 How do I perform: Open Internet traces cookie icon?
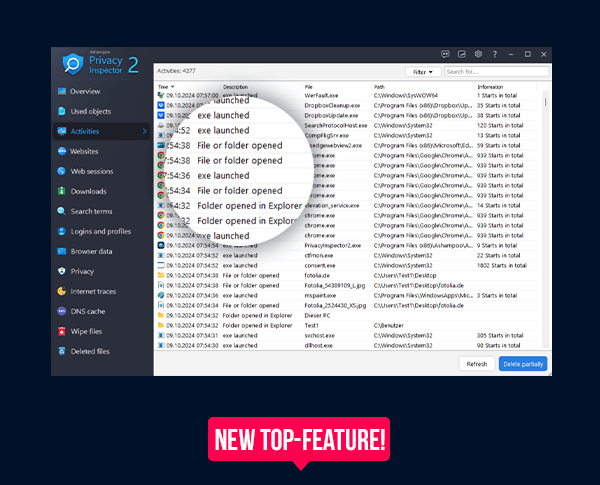coord(62,291)
